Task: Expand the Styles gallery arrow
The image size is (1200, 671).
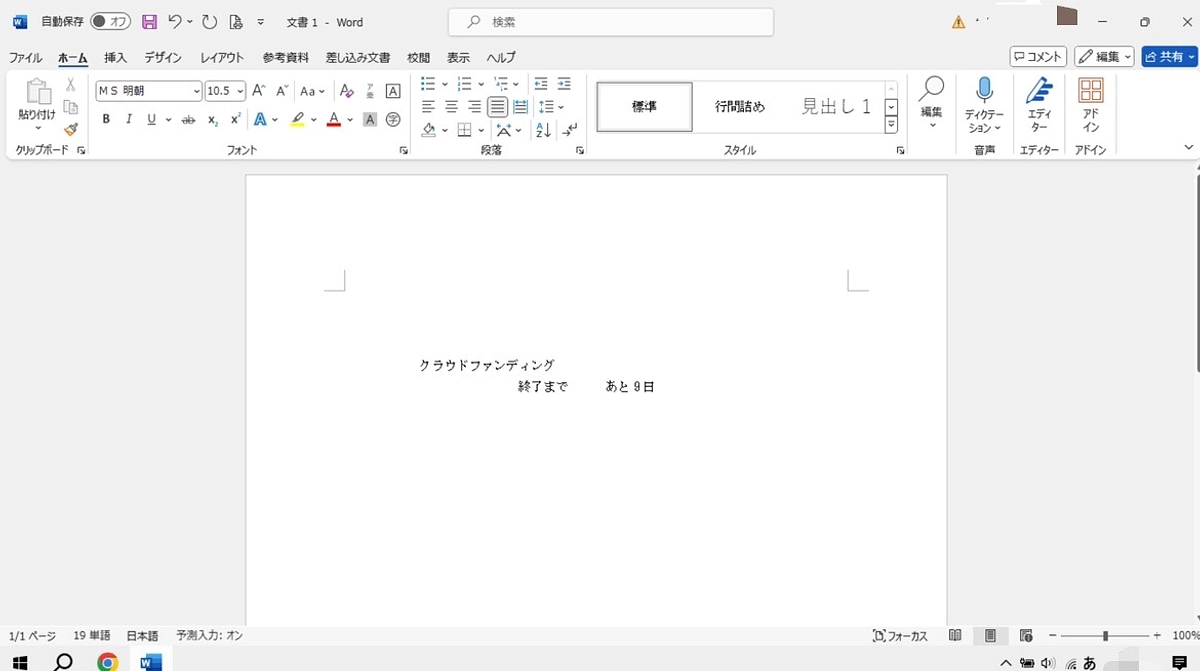Action: (890, 124)
